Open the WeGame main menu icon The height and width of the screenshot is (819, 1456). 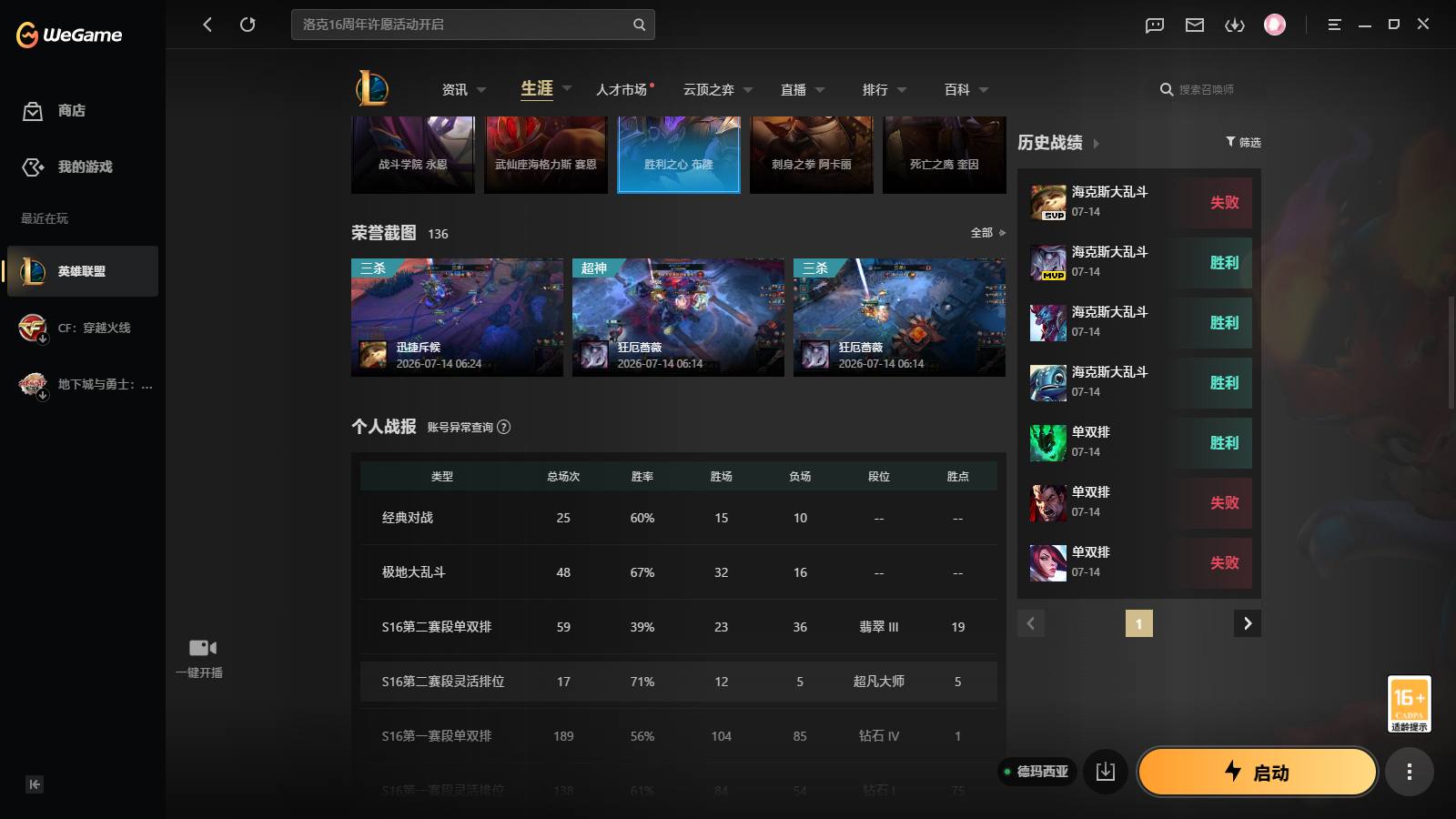(1334, 25)
